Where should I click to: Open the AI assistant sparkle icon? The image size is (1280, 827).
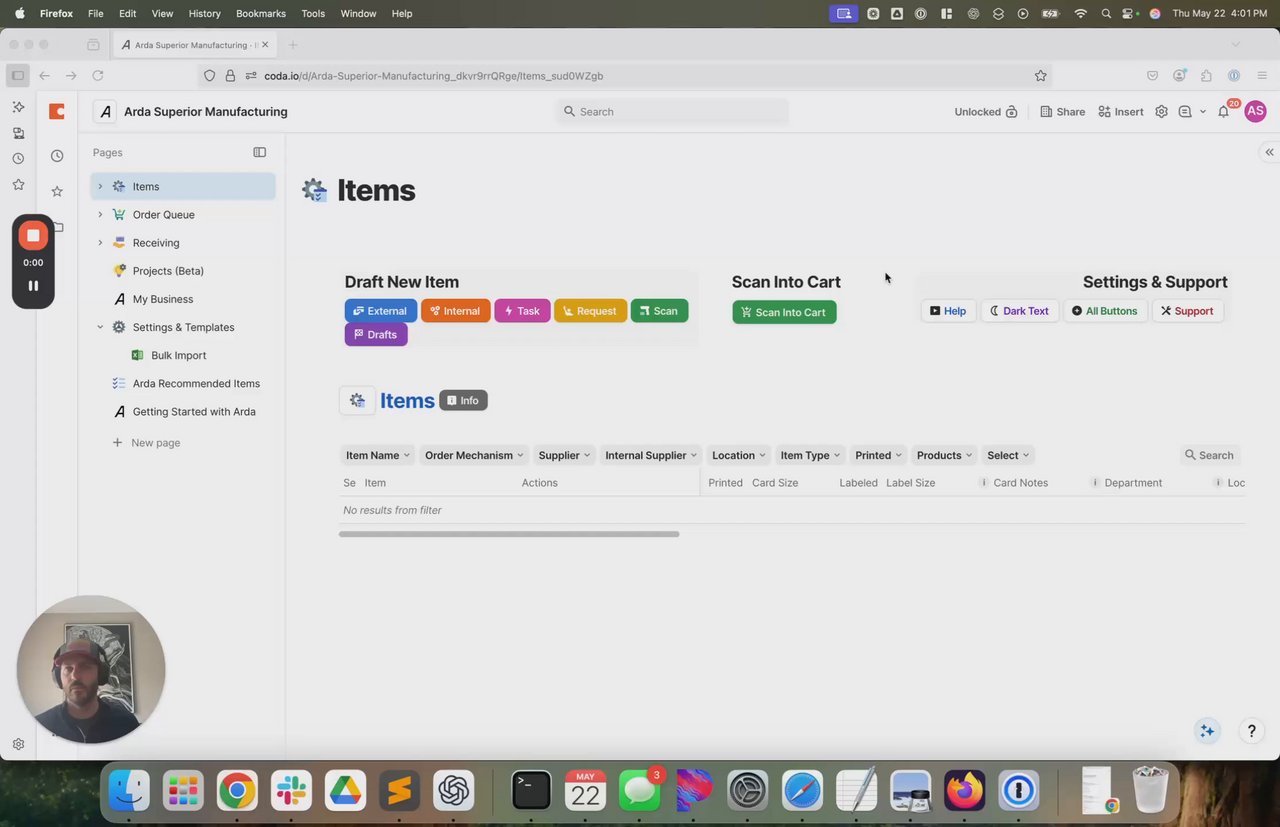tap(1207, 731)
